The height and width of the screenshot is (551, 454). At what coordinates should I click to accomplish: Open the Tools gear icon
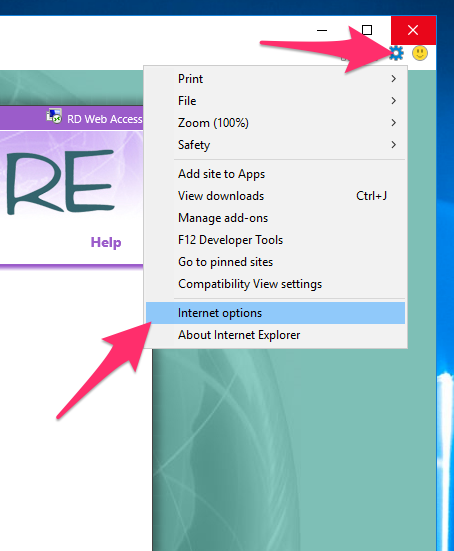(396, 53)
